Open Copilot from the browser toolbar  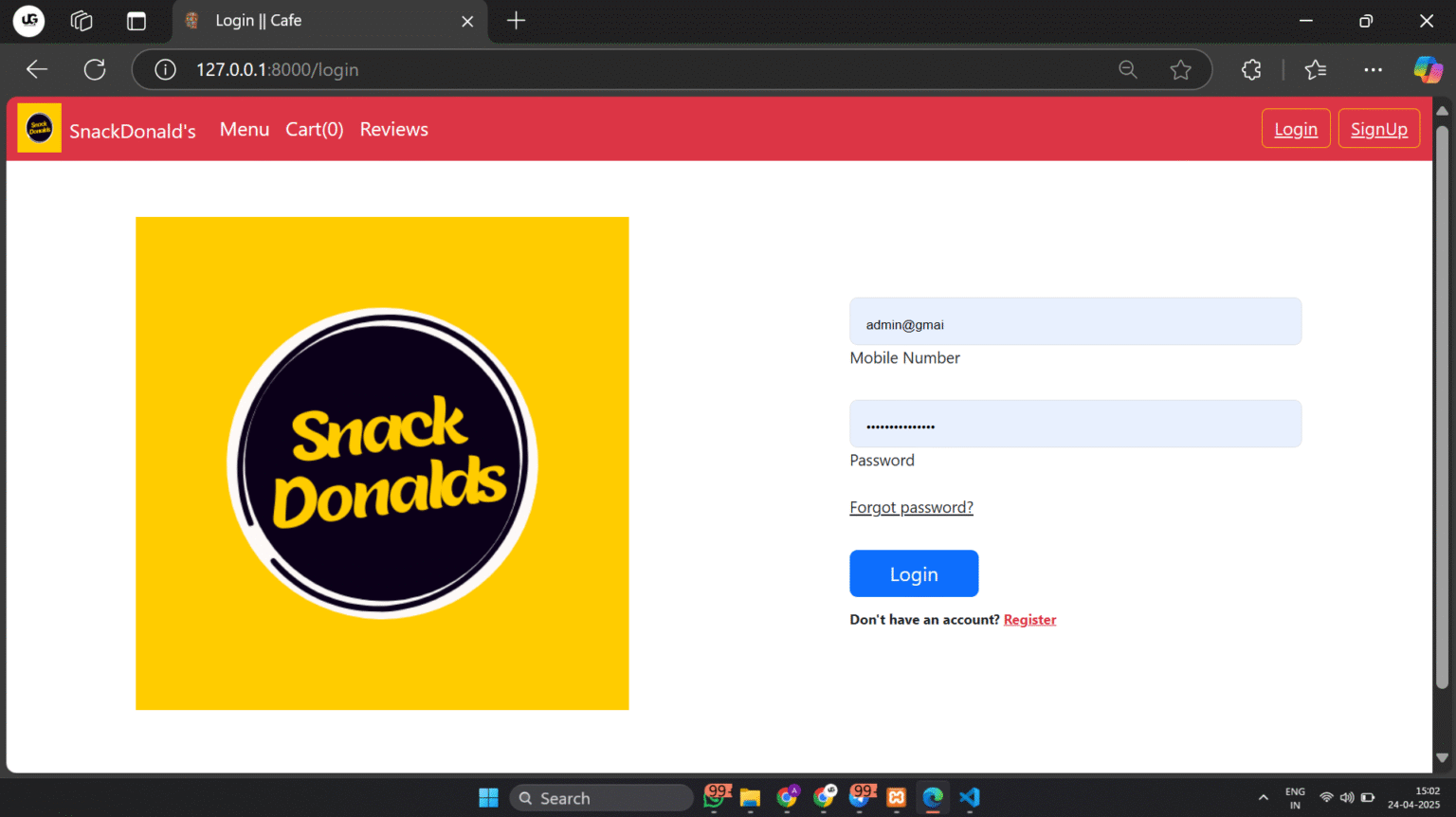(1428, 69)
